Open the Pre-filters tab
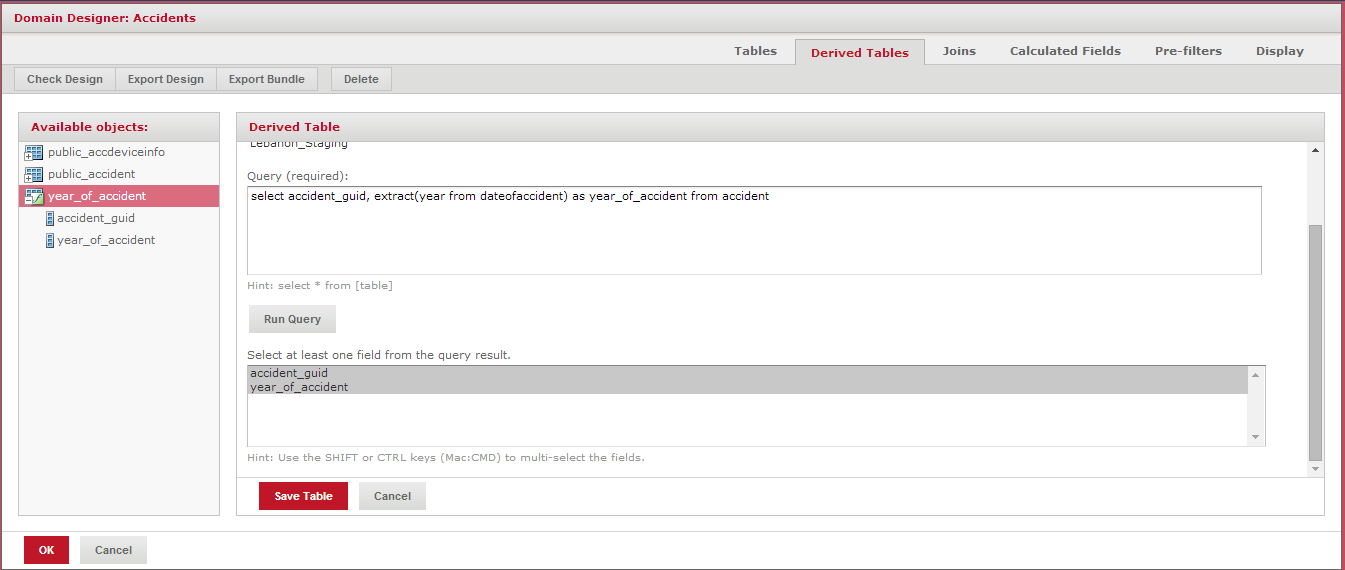This screenshot has height=570, width=1345. point(1188,51)
